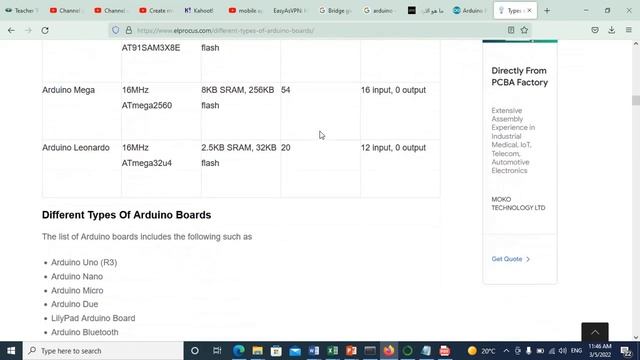Open a new browser tab
The height and width of the screenshot is (360, 640).
tap(547, 11)
